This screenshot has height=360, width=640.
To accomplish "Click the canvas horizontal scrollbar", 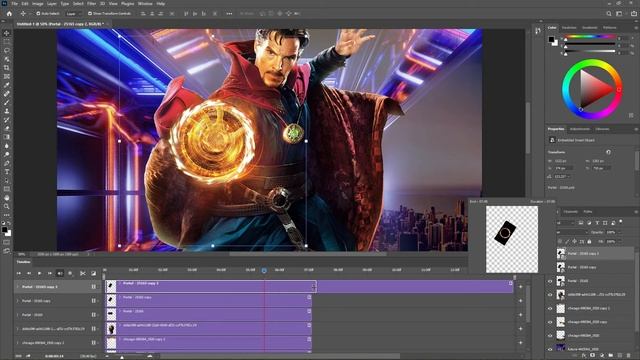I will (x=308, y=254).
